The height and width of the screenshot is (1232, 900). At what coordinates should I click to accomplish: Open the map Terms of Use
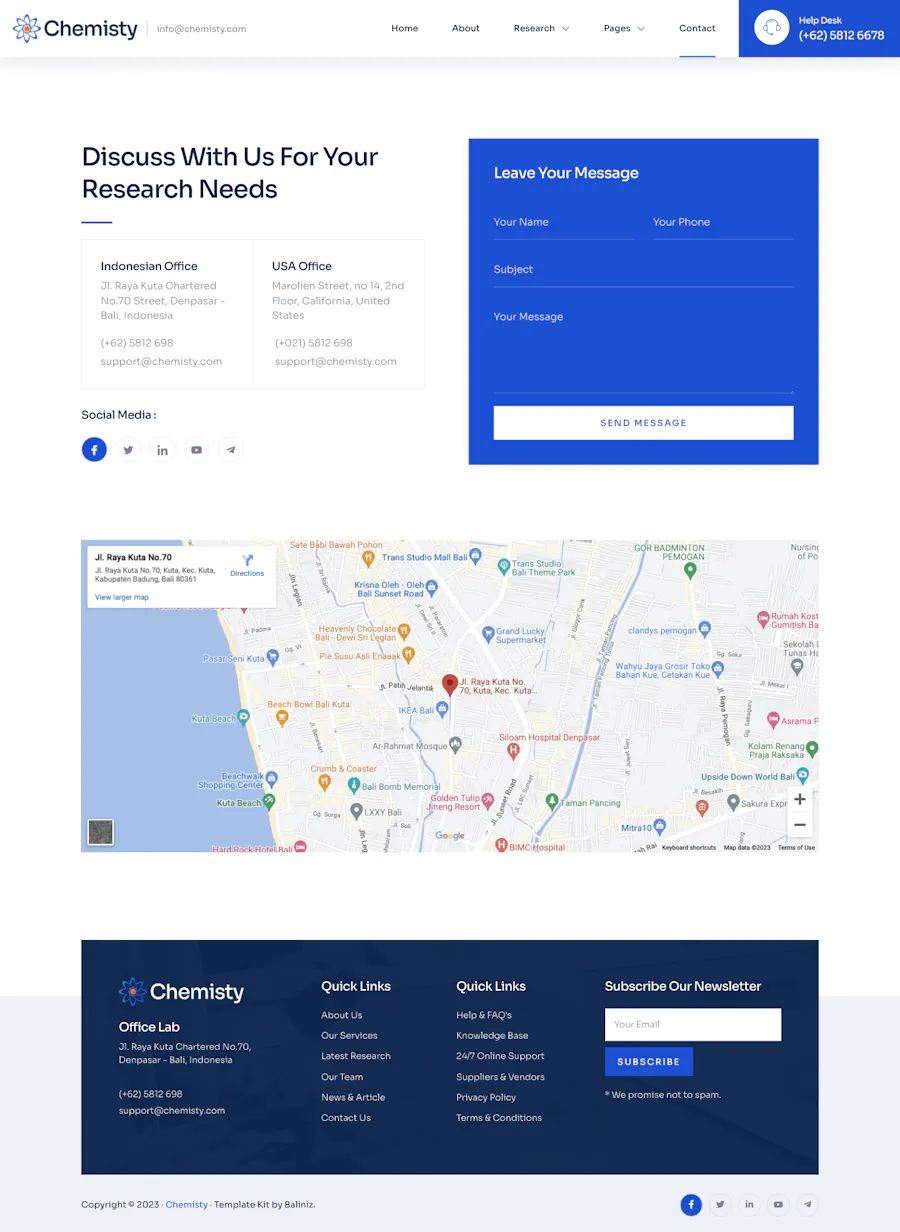coord(796,847)
